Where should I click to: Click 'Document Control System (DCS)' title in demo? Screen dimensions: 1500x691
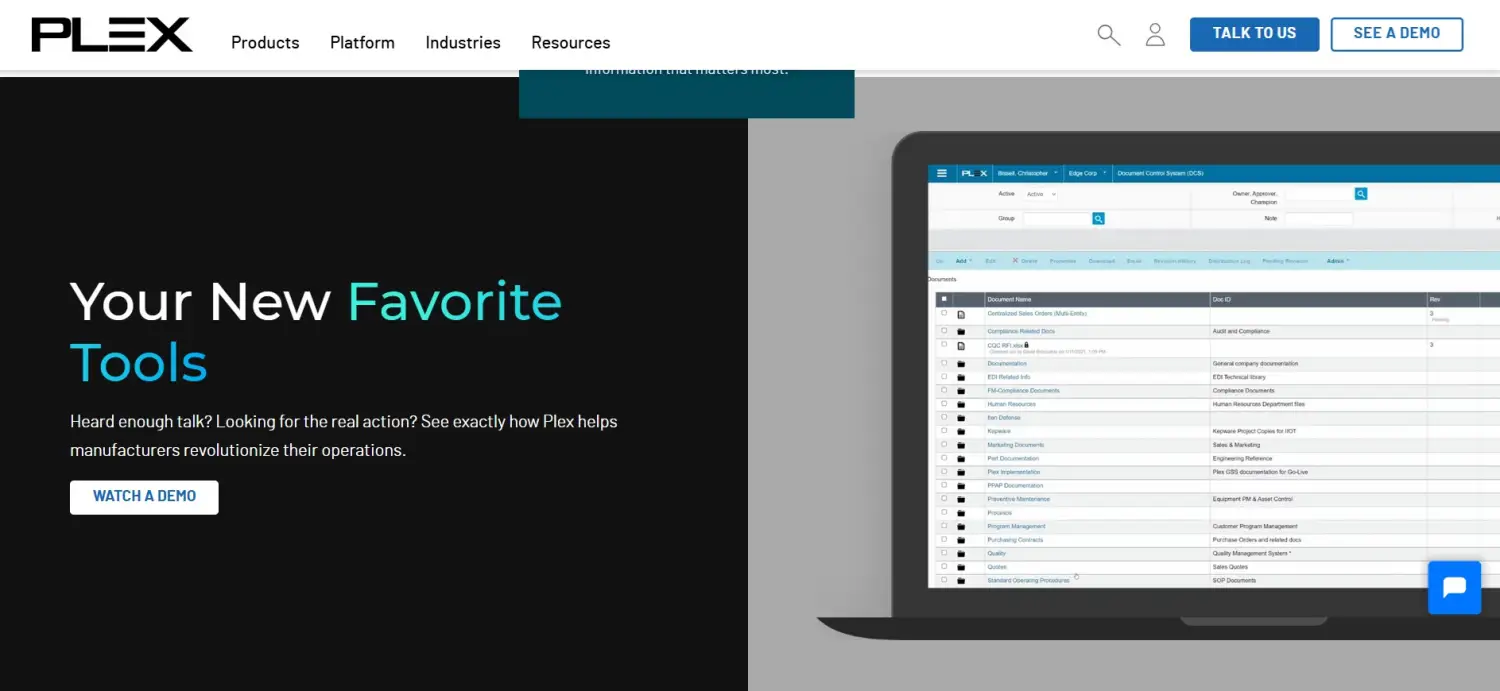1160,173
